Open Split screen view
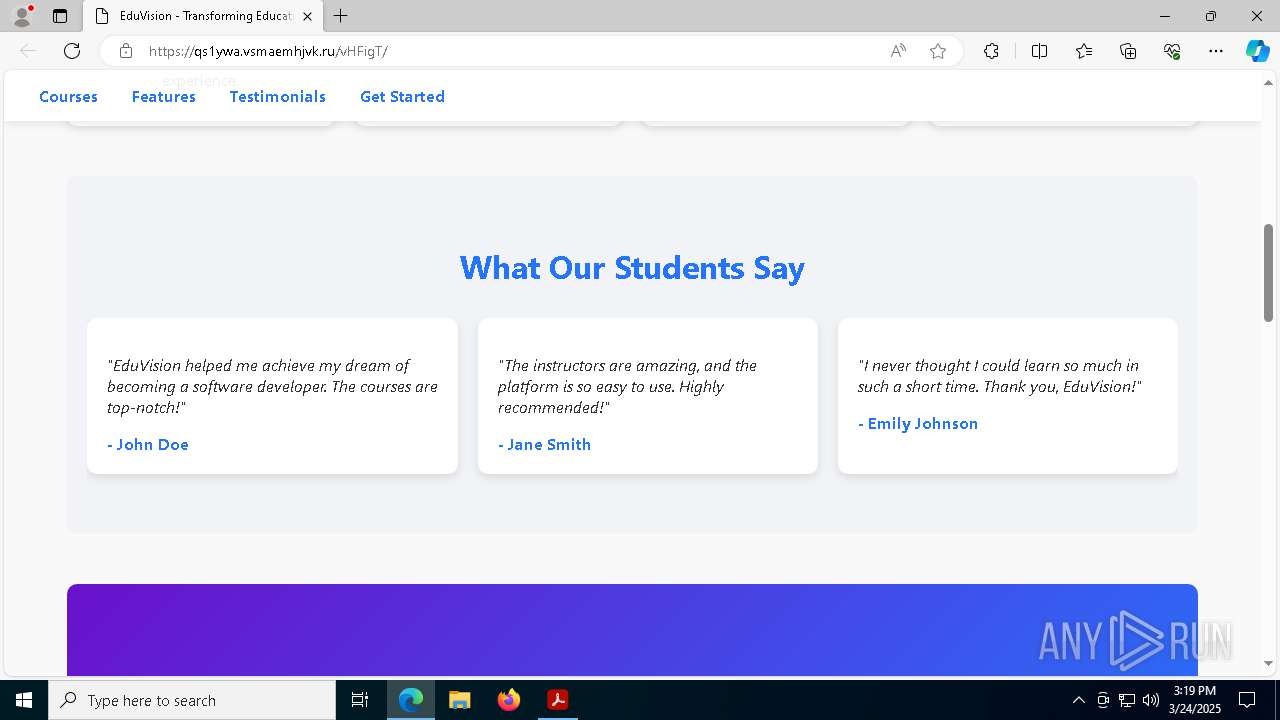The image size is (1280, 720). 1039,51
